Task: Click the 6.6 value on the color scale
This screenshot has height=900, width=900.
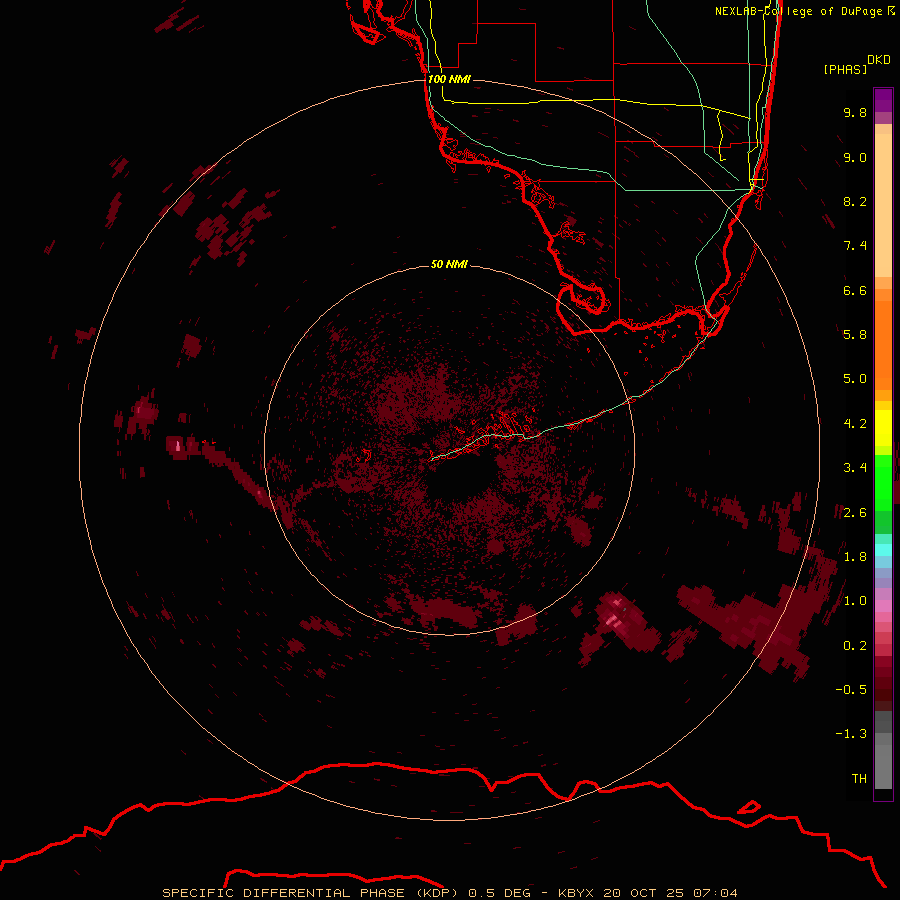Action: pos(855,290)
